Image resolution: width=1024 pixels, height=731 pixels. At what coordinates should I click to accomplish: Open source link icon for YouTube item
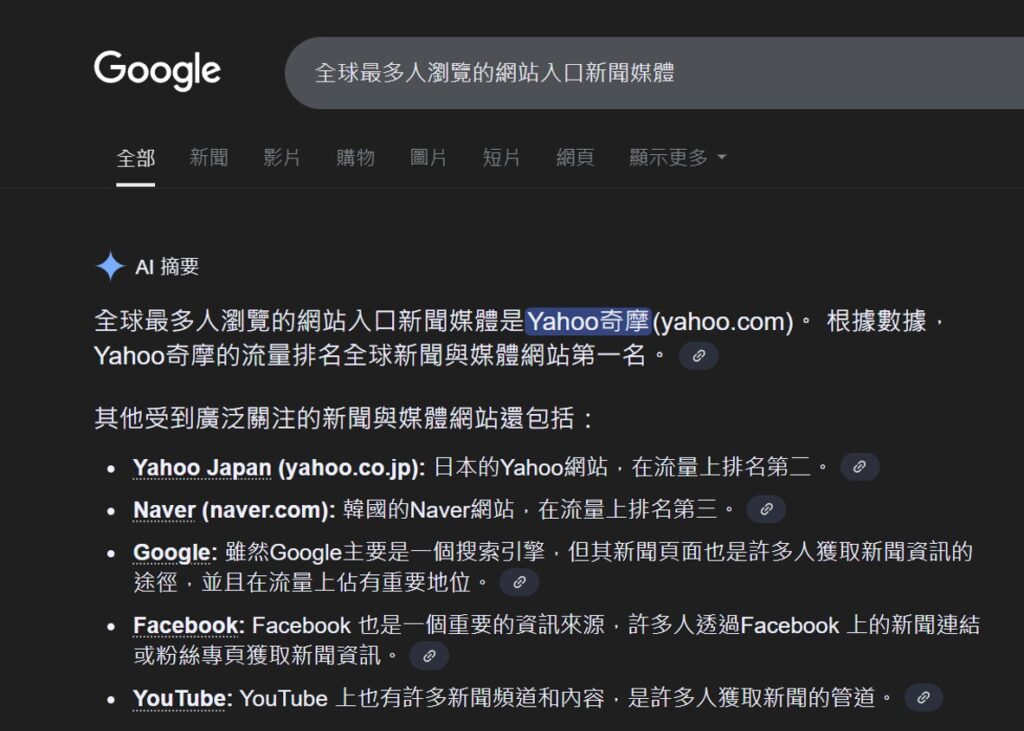click(923, 698)
